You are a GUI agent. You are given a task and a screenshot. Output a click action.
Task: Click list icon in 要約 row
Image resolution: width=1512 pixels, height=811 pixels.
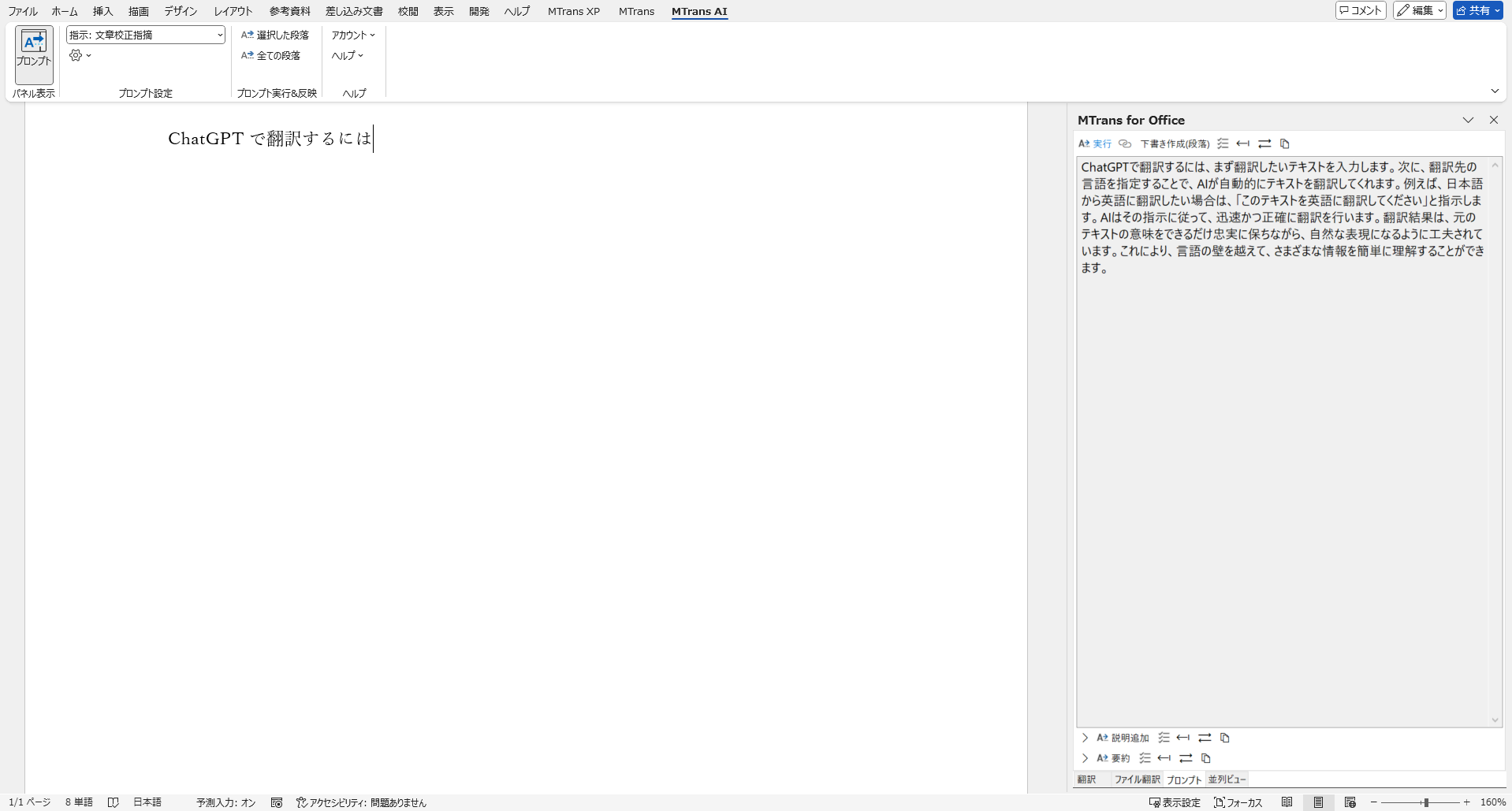pos(1145,758)
